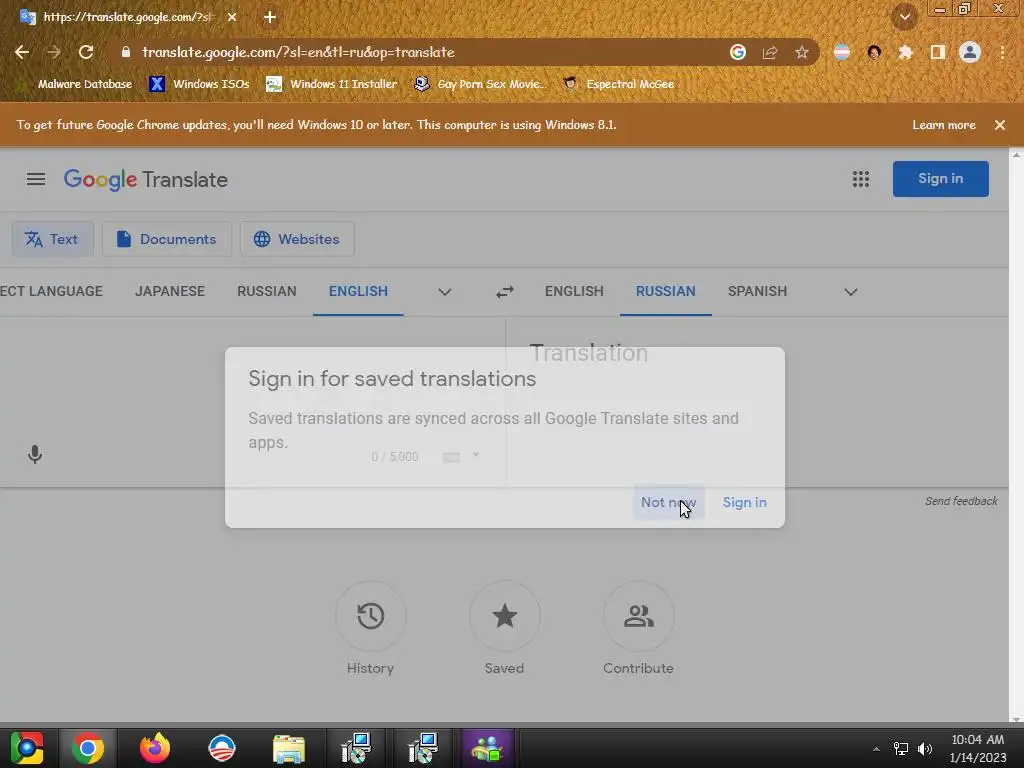The height and width of the screenshot is (768, 1024).
Task: Click the Google Translate logo
Action: point(146,180)
